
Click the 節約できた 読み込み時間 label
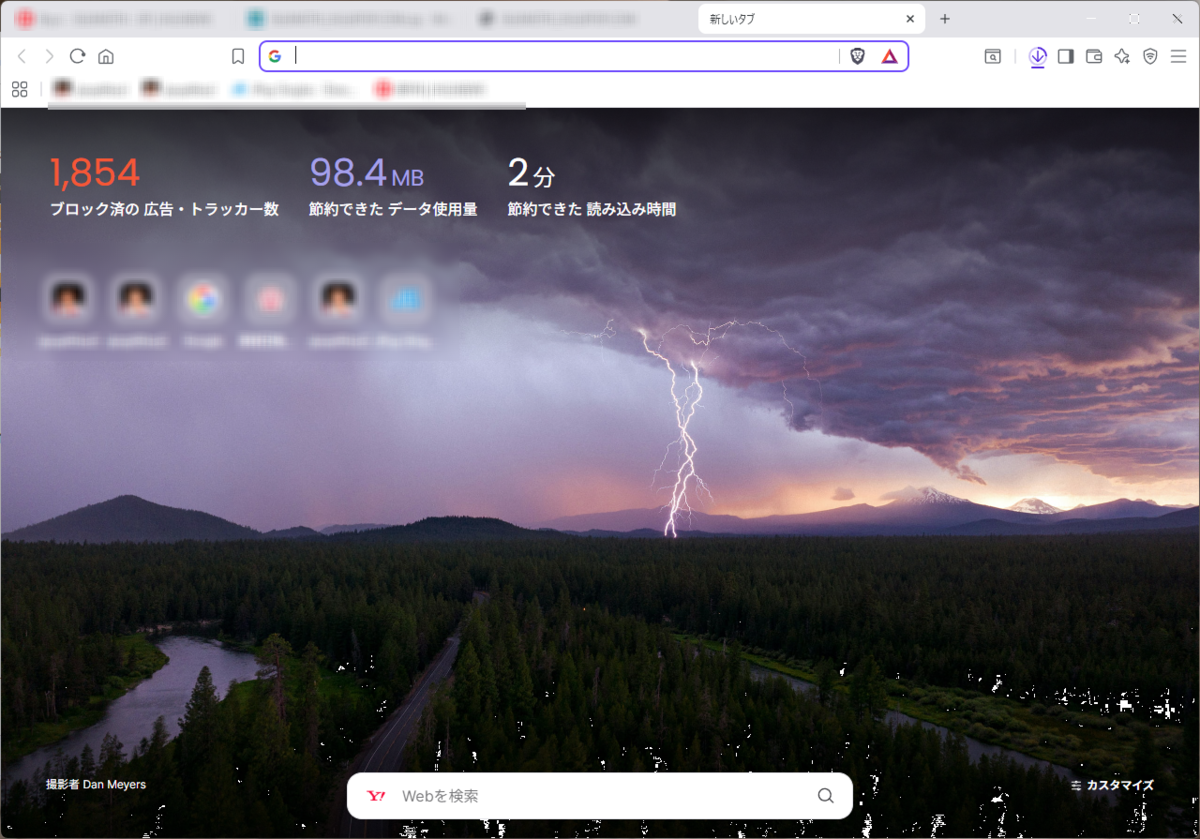point(591,210)
